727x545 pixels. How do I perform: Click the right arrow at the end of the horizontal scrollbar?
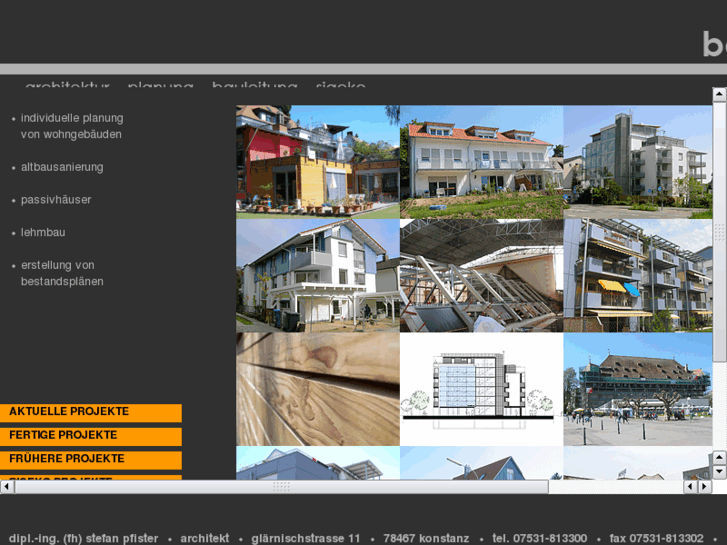(705, 487)
